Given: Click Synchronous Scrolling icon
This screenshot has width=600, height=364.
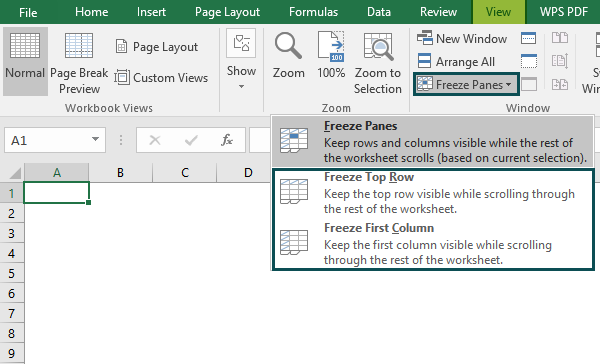Looking at the screenshot, I should 560,61.
